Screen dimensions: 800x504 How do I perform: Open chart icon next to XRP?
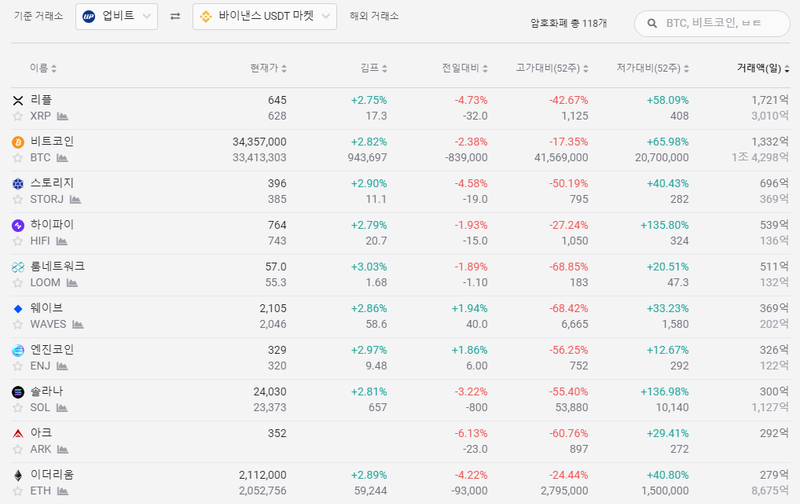coord(62,116)
